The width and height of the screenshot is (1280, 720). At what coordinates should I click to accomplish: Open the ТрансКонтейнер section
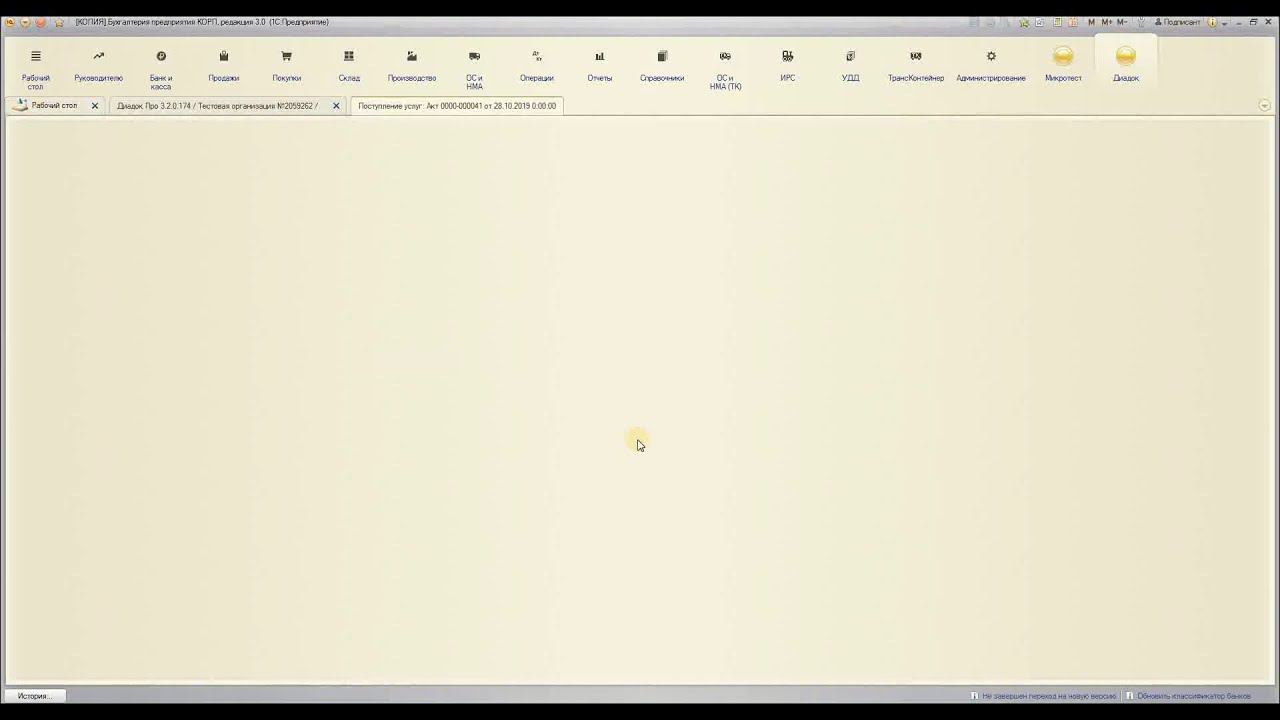tap(916, 66)
